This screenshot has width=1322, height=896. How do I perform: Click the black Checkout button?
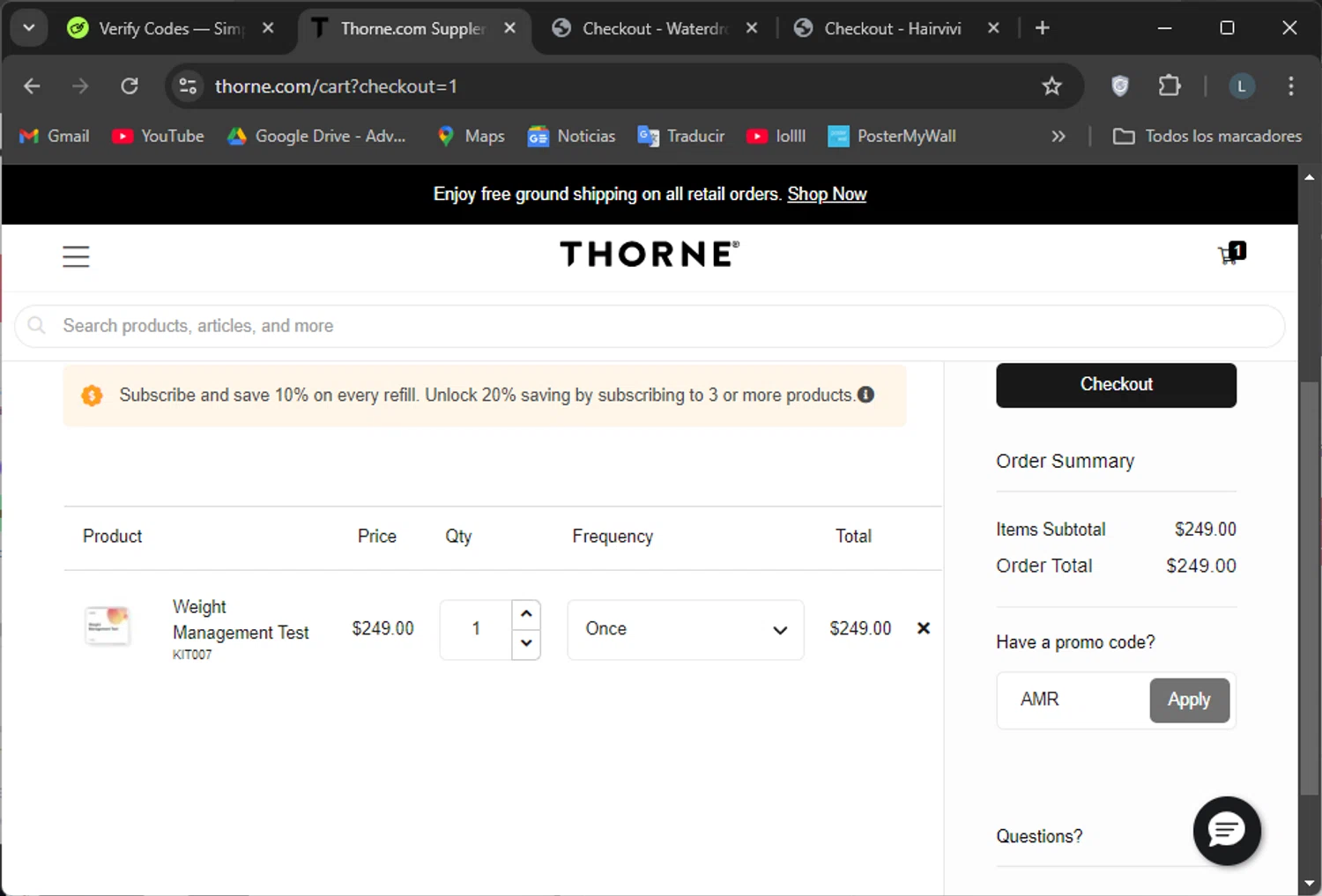tap(1116, 385)
